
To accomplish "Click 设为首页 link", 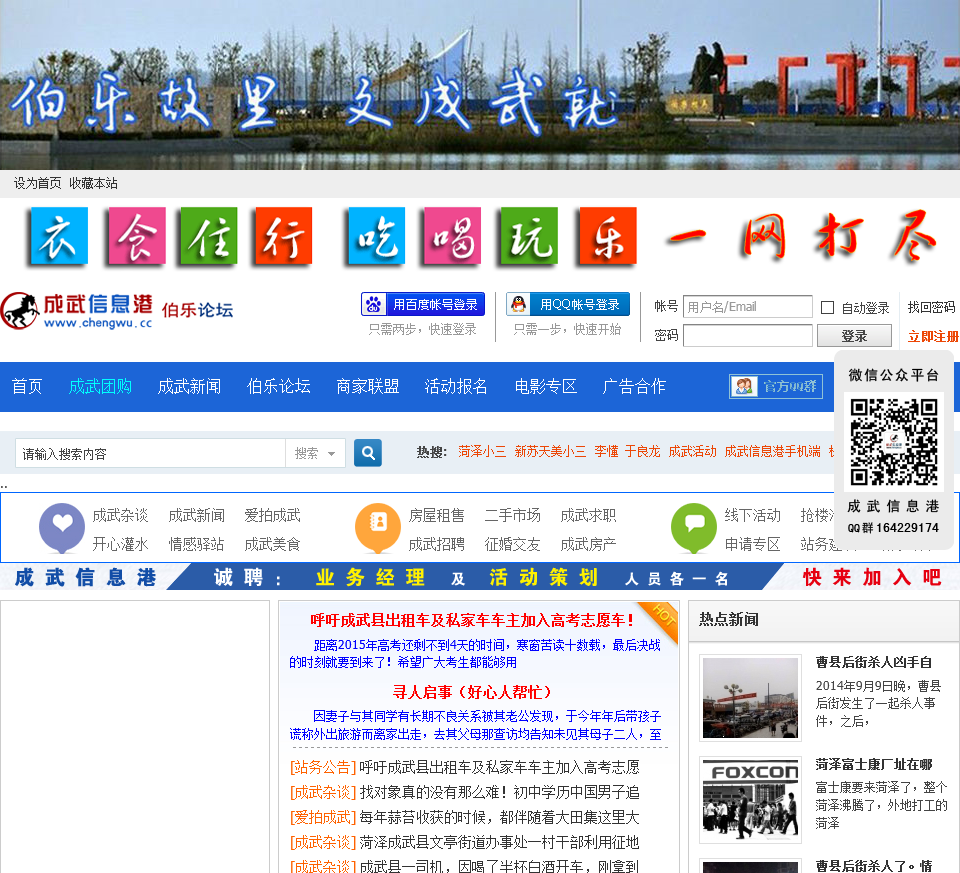I will coord(37,183).
